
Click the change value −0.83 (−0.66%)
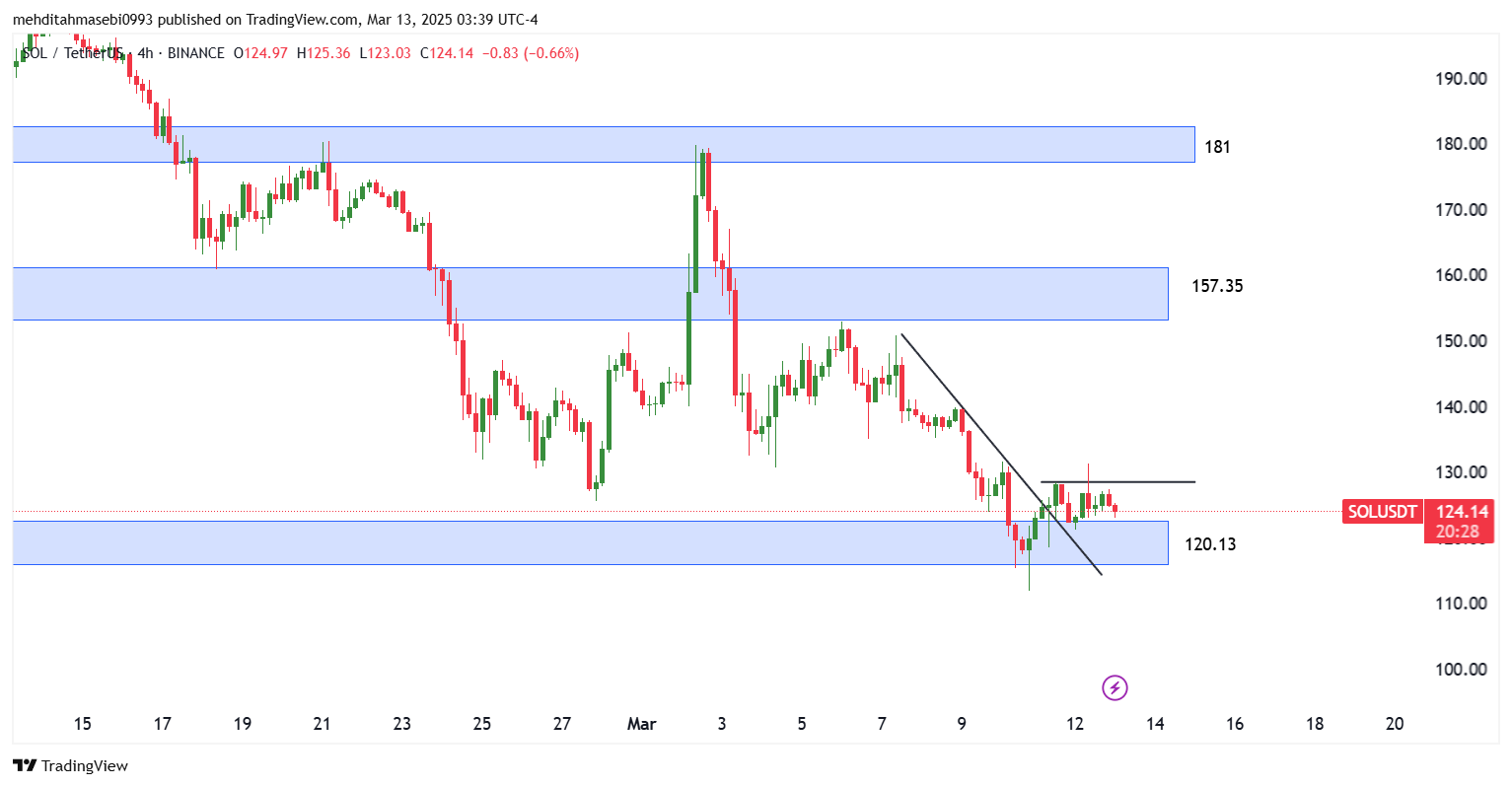click(x=531, y=53)
